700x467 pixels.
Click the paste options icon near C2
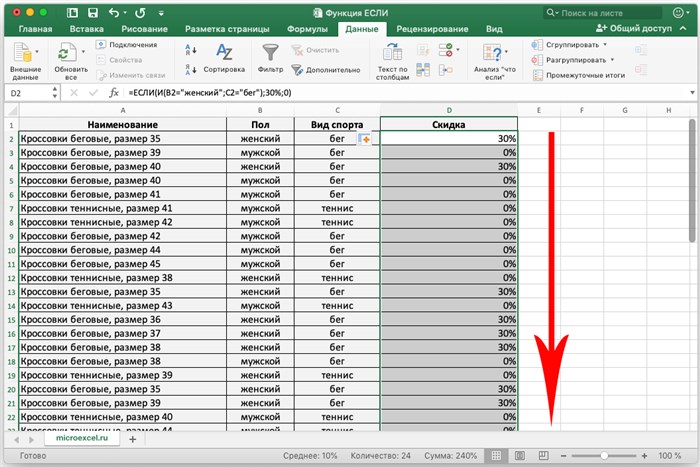(x=364, y=139)
